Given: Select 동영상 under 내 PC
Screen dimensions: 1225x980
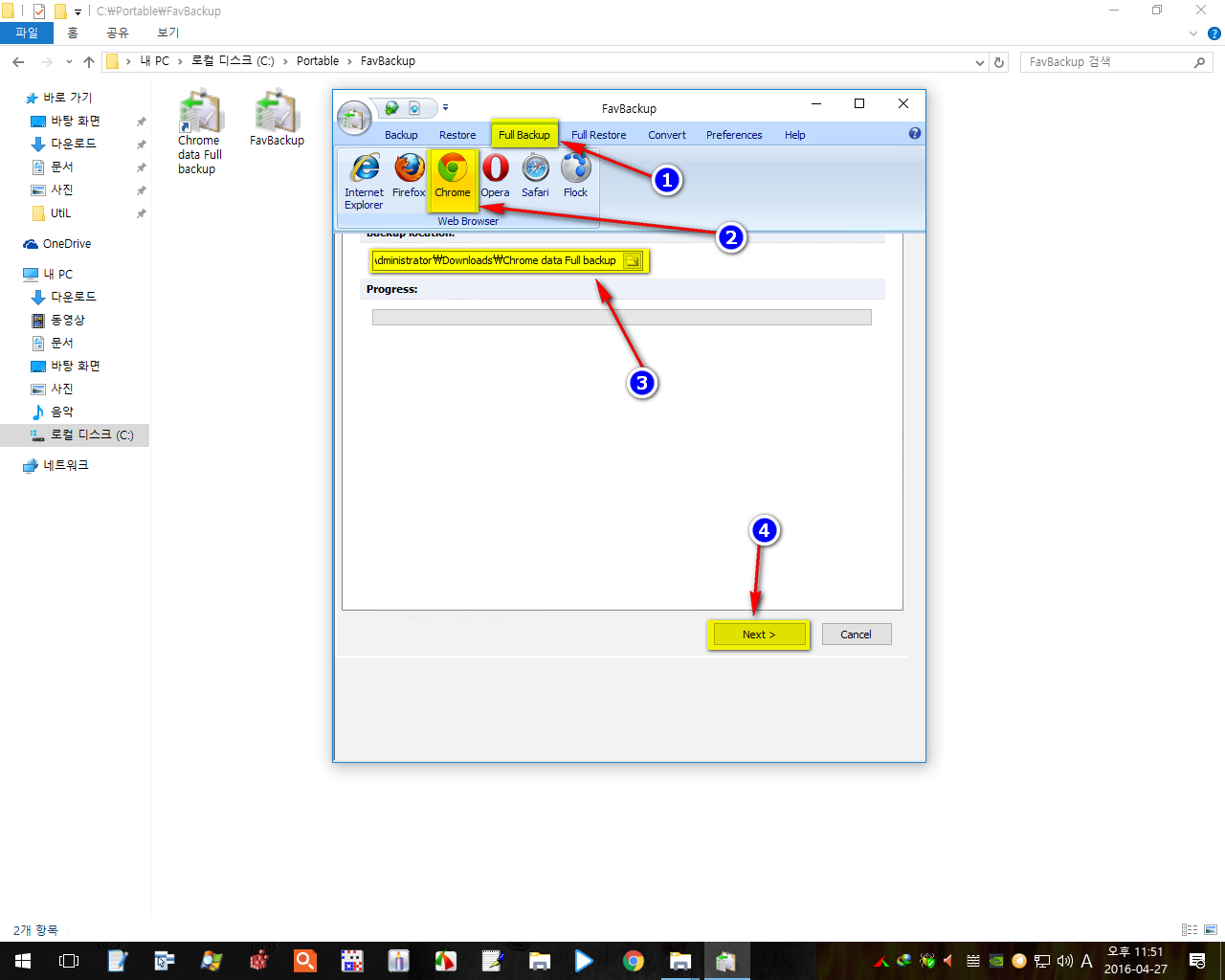Looking at the screenshot, I should pos(67,320).
